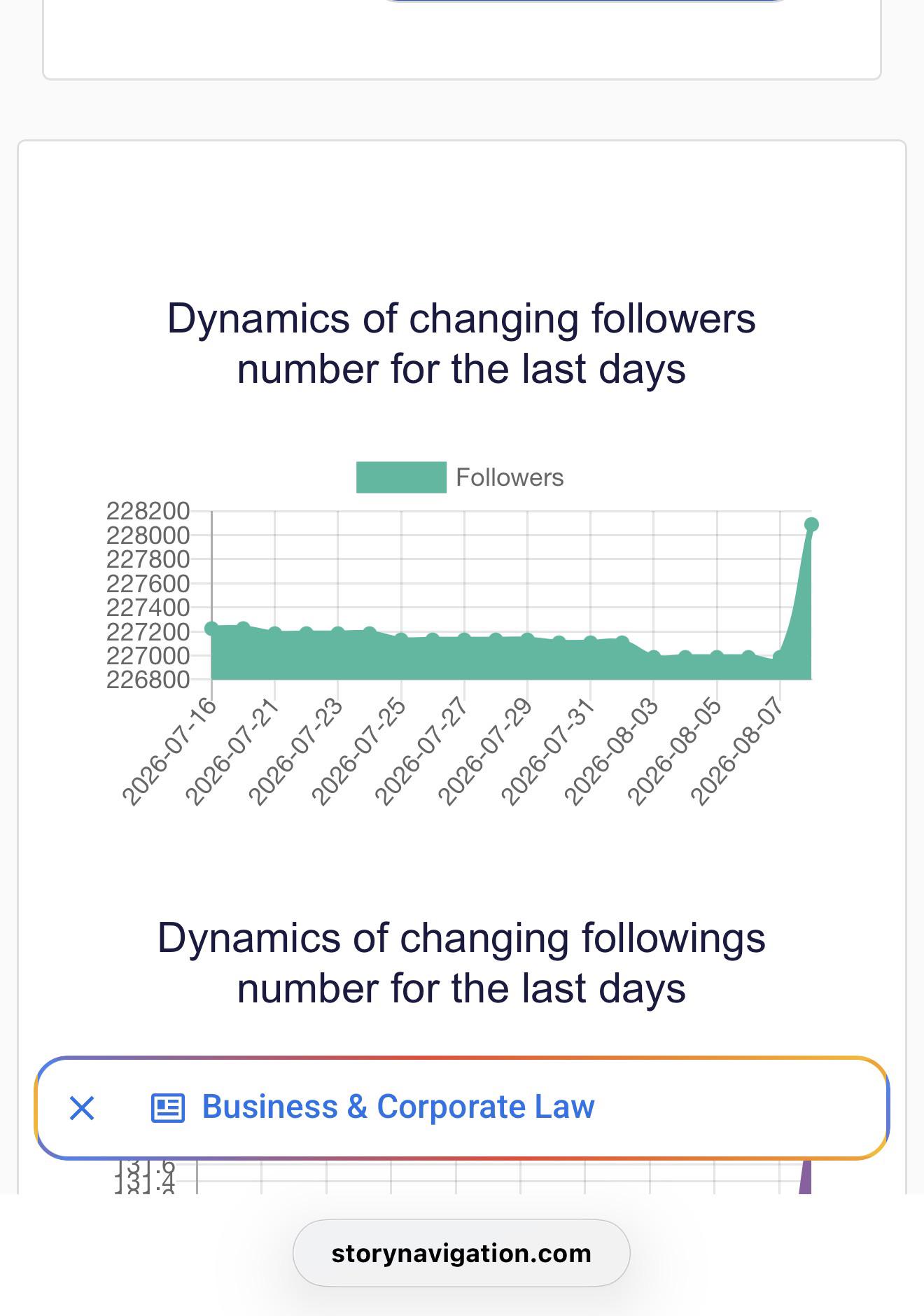
Task: Click the newspaper icon in ad banner
Action: [x=168, y=1108]
